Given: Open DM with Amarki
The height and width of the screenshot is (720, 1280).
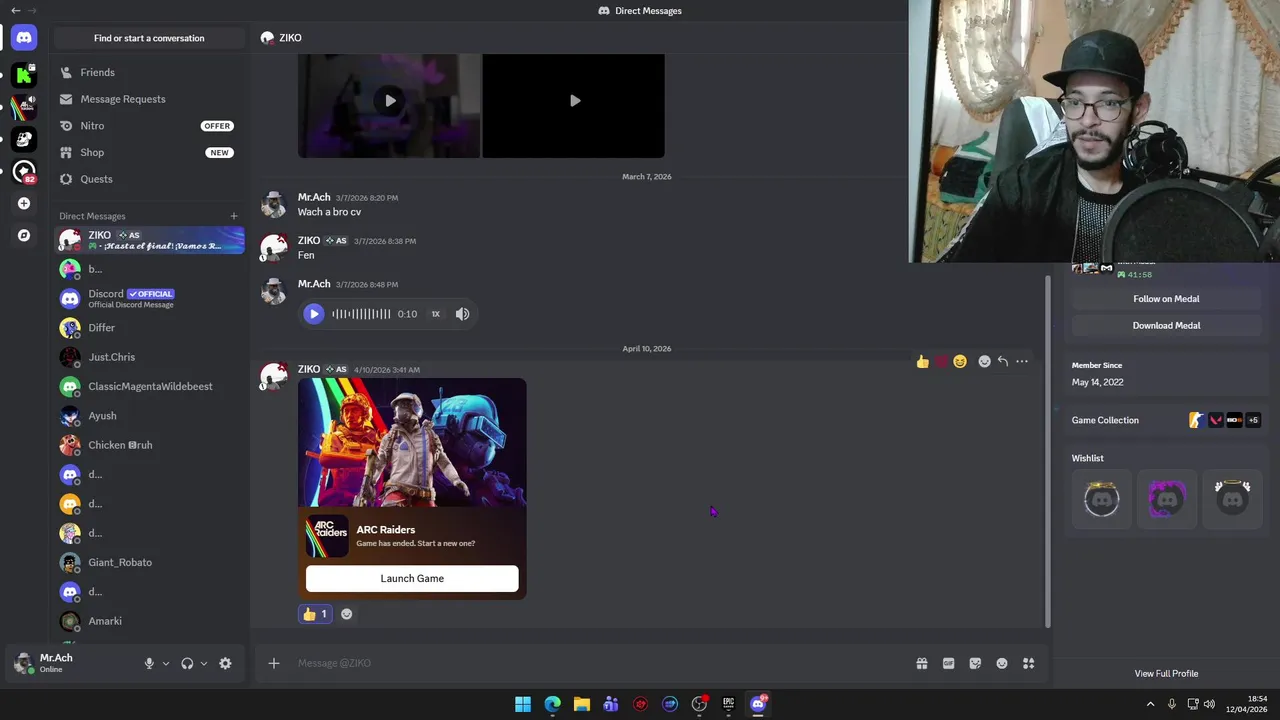Looking at the screenshot, I should point(149,621).
